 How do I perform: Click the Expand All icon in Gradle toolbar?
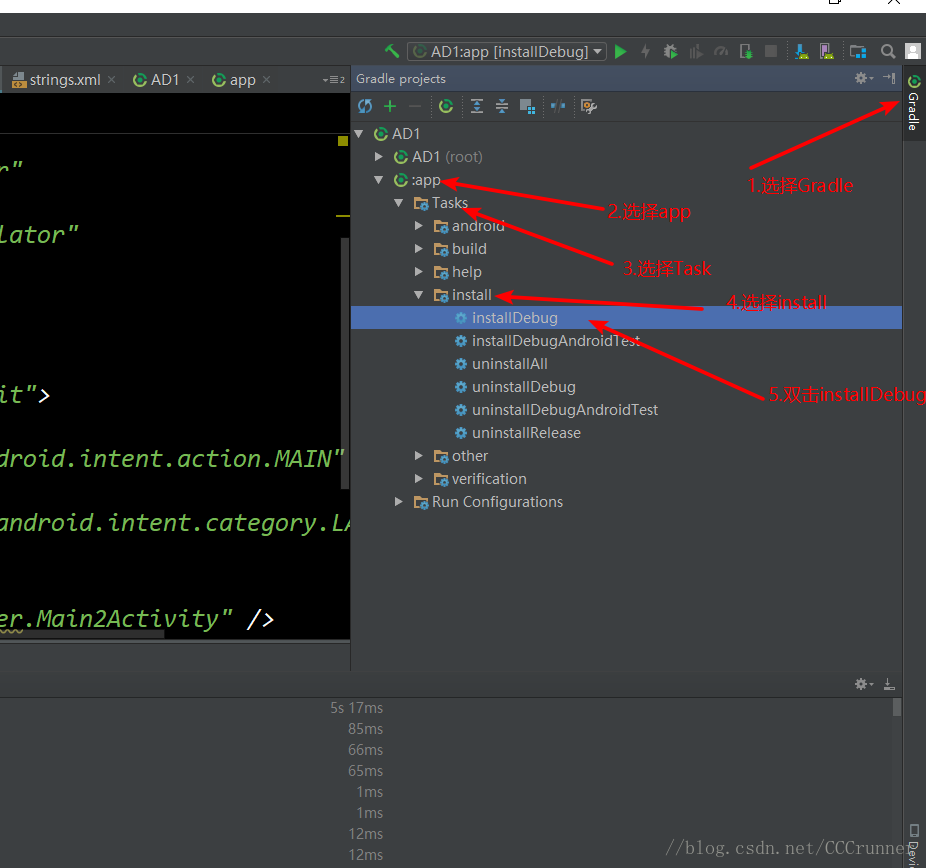(477, 106)
